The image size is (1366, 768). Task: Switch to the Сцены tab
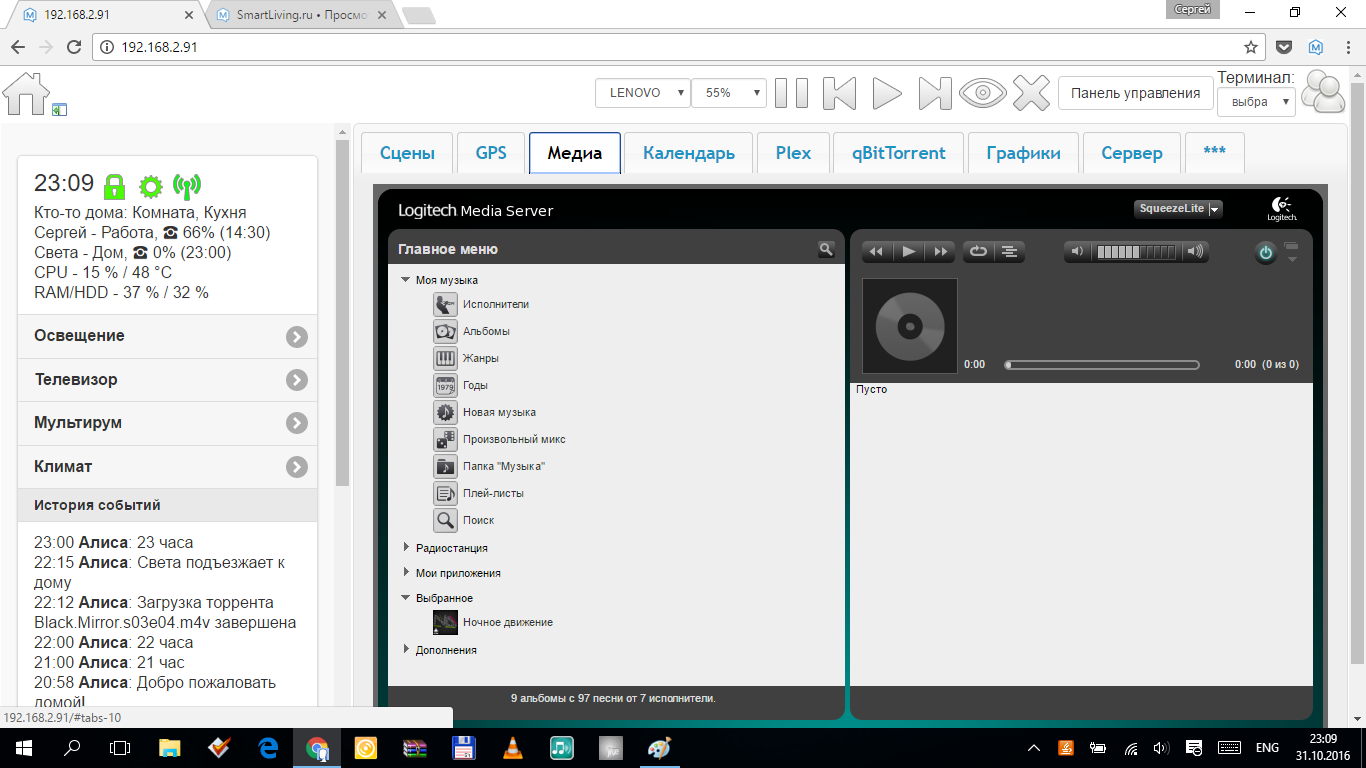coord(407,153)
